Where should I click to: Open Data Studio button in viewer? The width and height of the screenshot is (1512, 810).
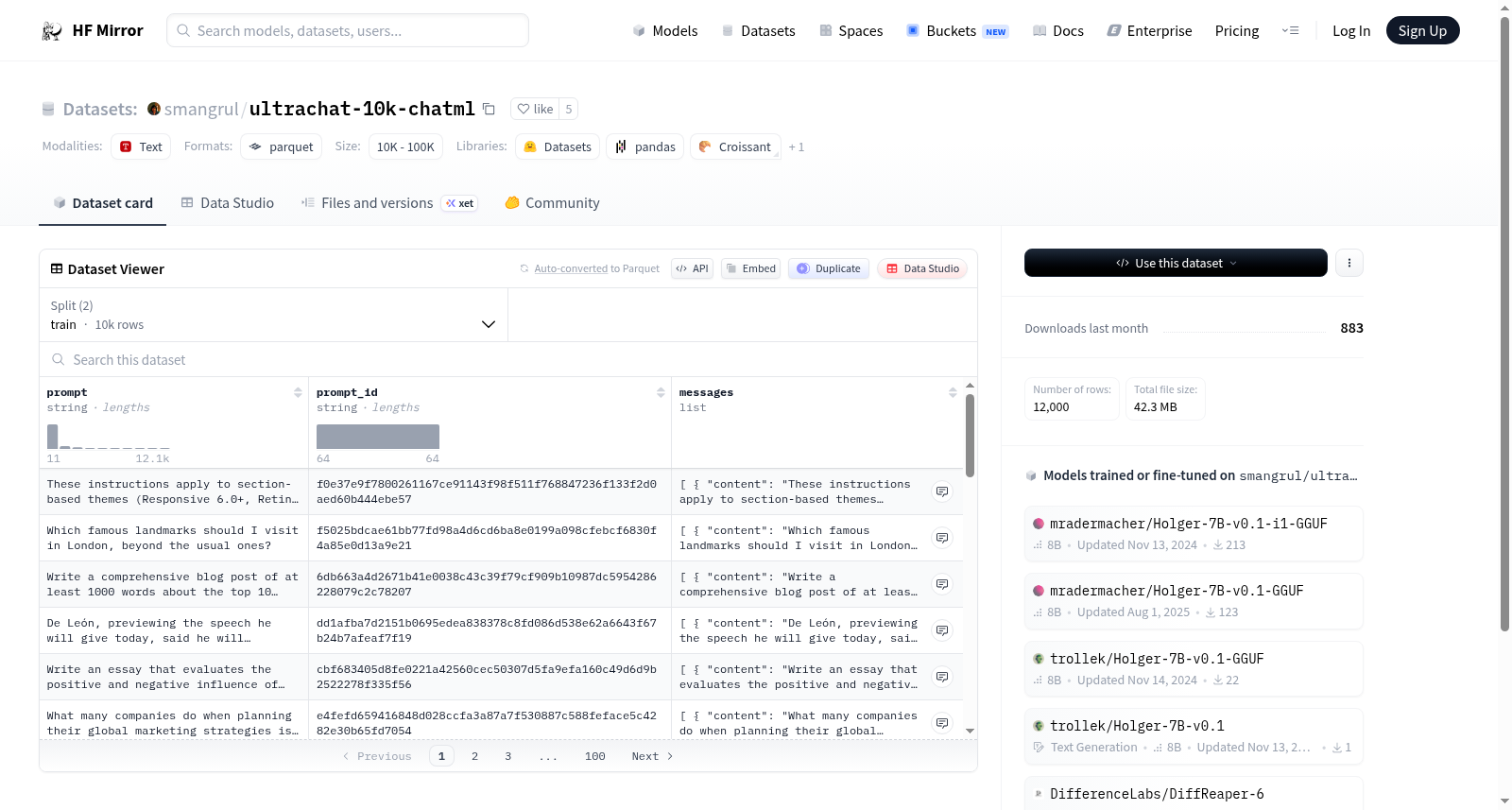click(922, 268)
